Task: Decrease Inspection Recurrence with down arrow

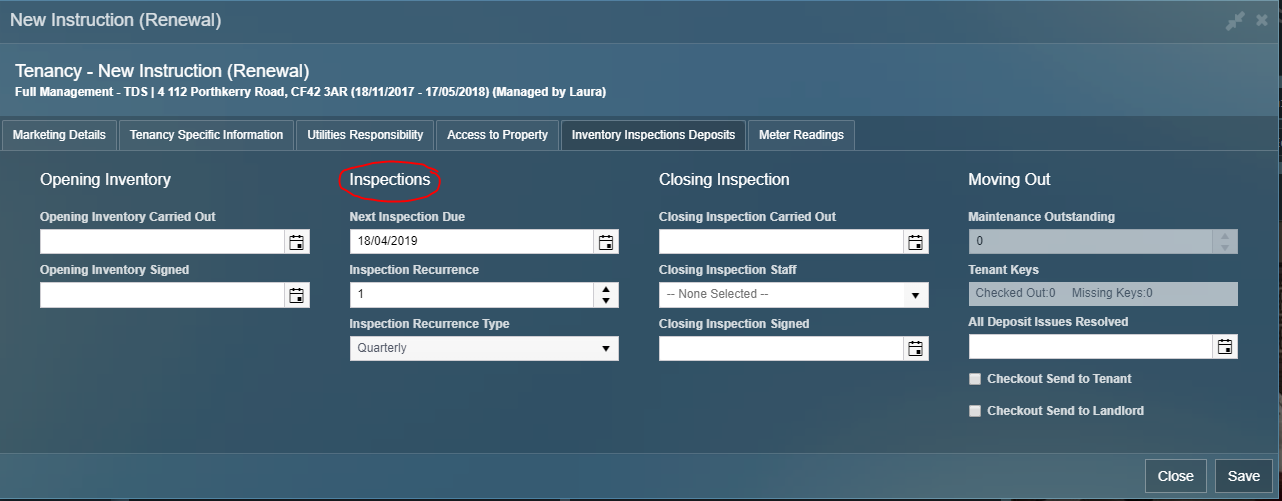Action: pyautogui.click(x=605, y=300)
